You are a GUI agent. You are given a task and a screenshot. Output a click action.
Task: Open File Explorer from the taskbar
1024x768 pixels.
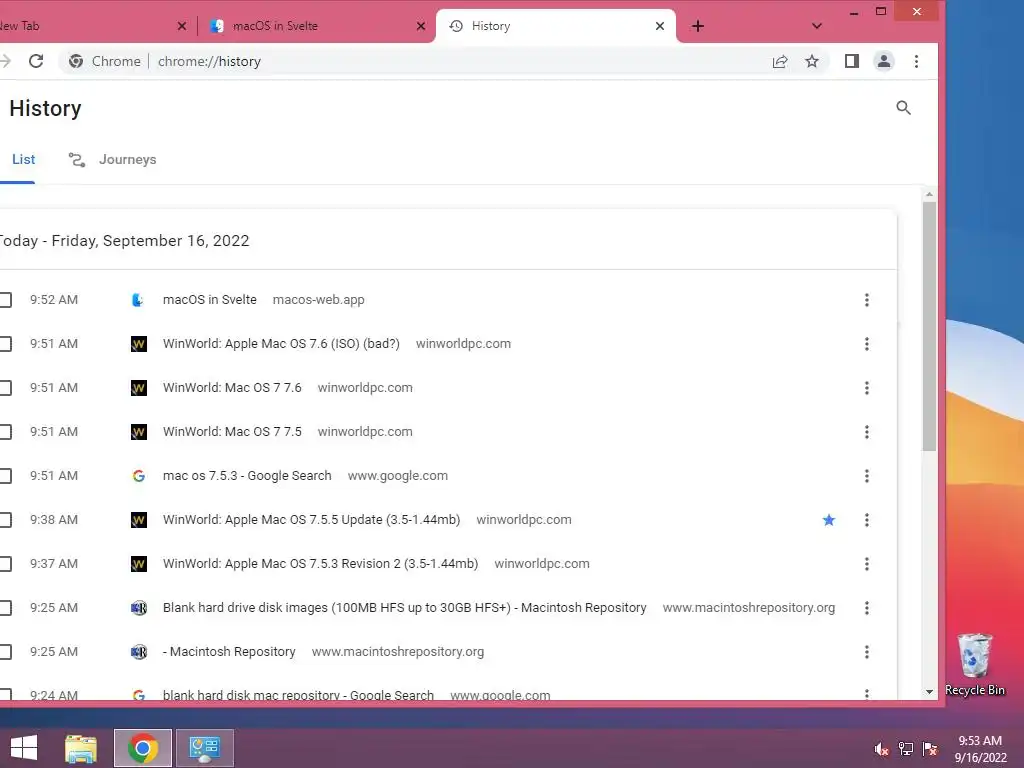pos(81,748)
